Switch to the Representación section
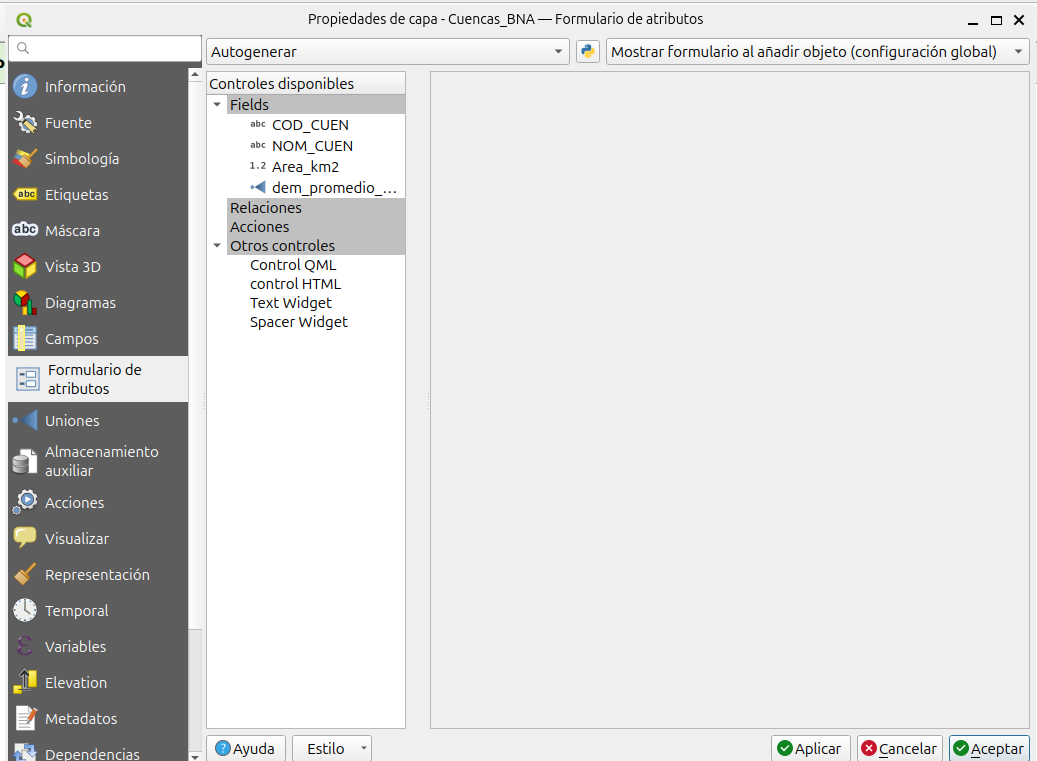1037x761 pixels. click(x=96, y=575)
